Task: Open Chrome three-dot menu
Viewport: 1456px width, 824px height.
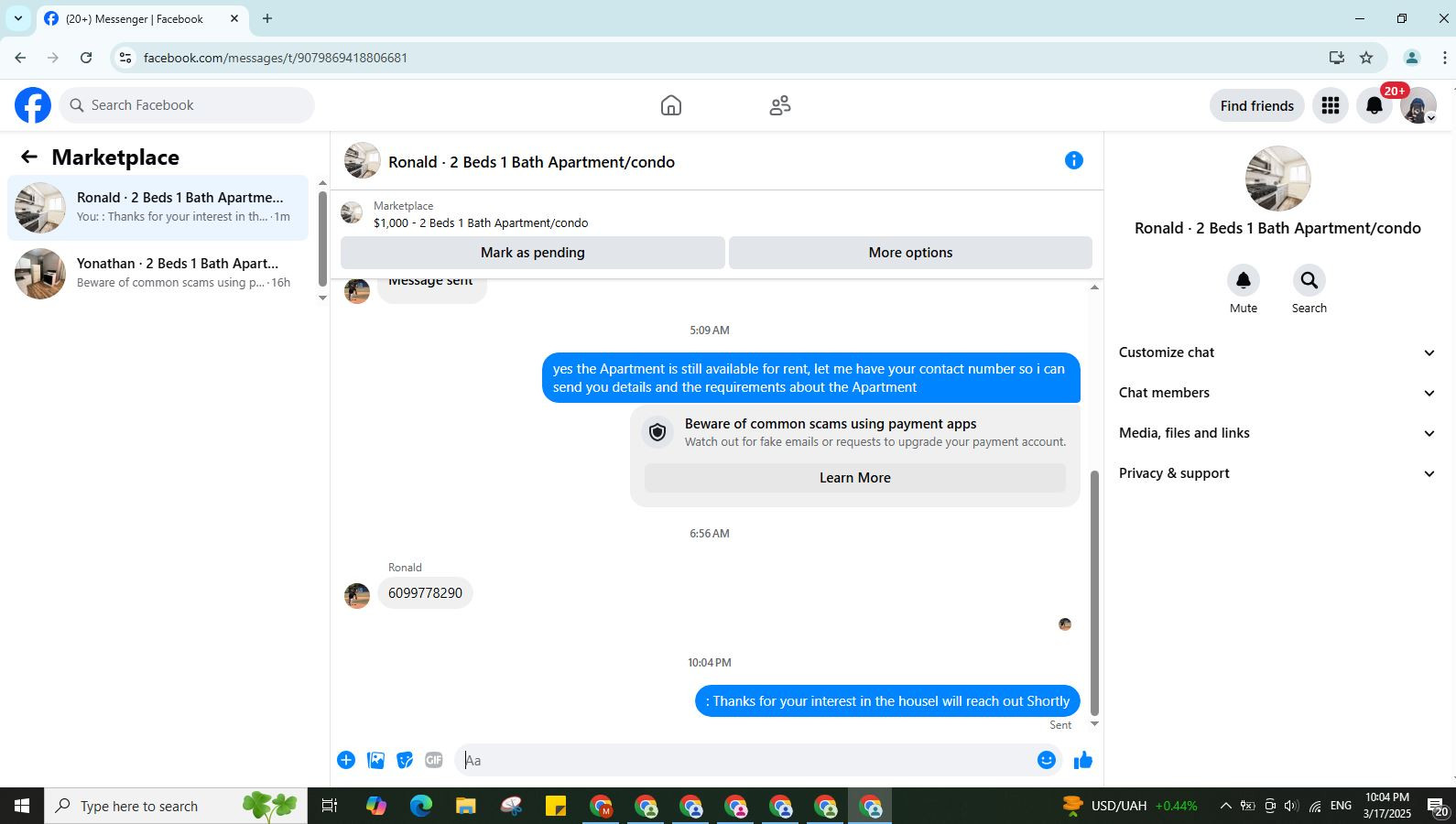Action: (1444, 58)
